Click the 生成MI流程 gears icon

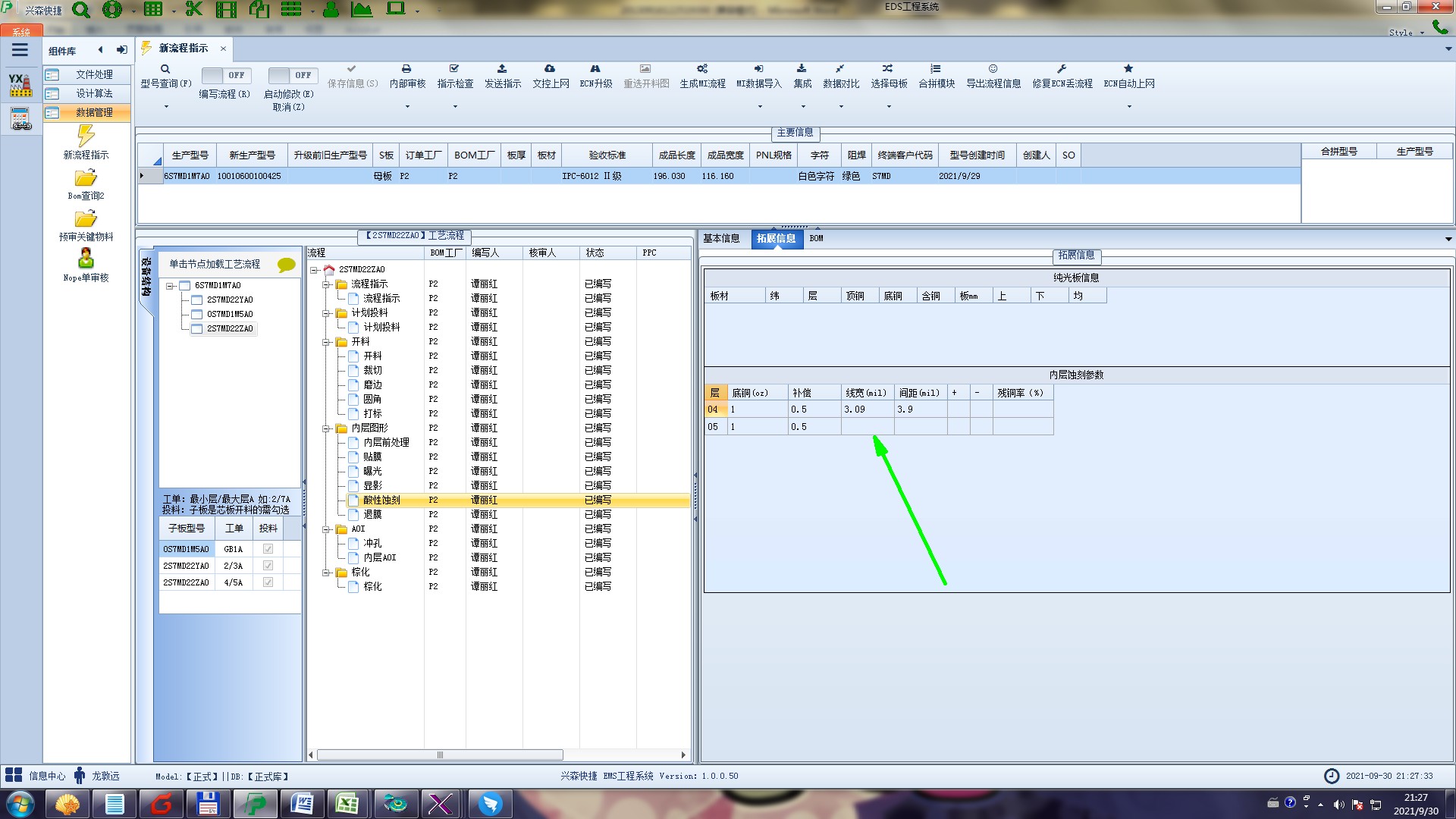point(702,69)
